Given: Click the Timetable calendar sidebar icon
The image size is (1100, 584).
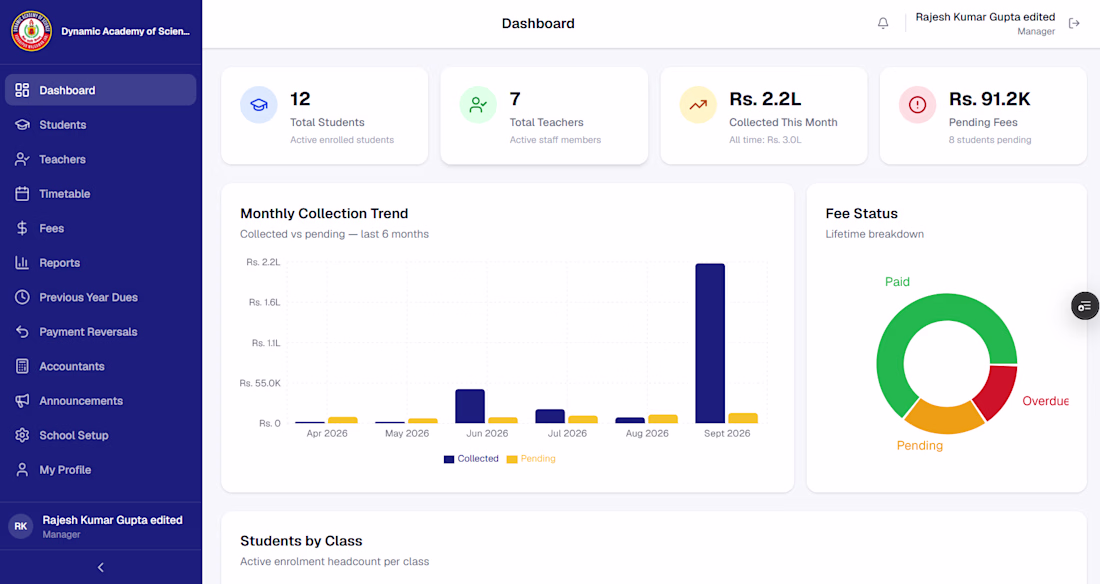Looking at the screenshot, I should 22,194.
